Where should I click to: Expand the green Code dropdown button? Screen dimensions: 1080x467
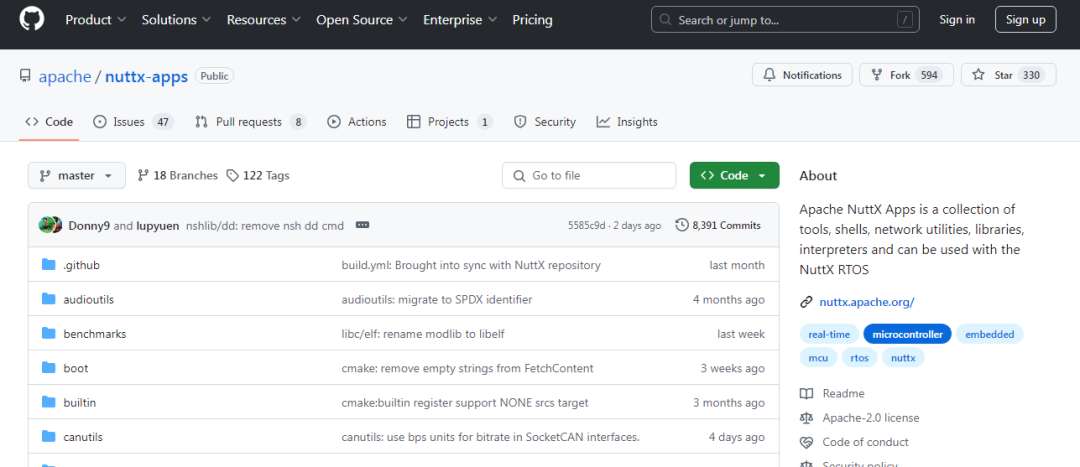pyautogui.click(x=734, y=175)
